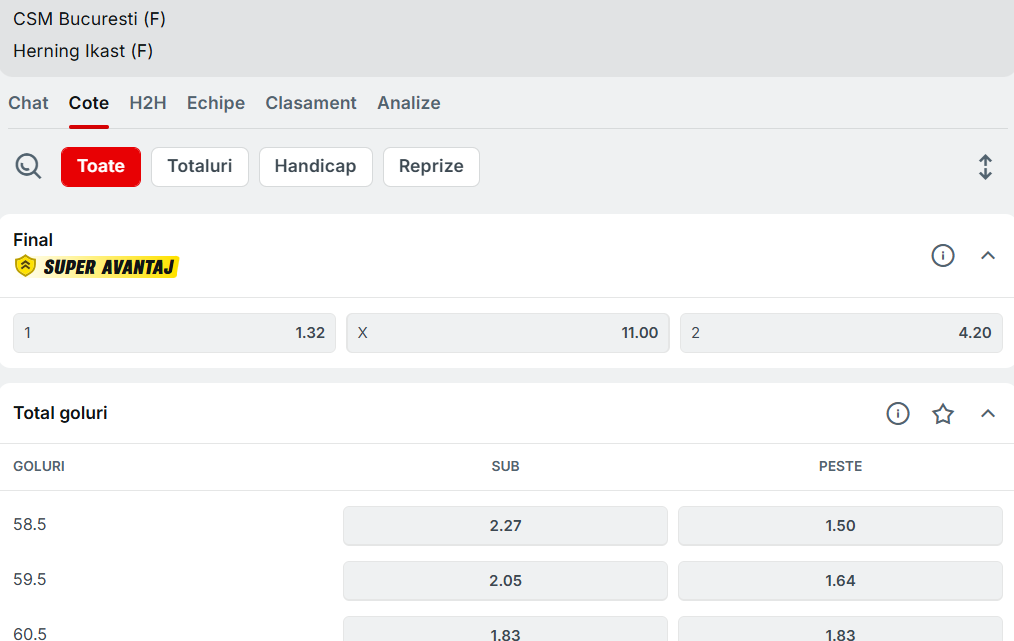1014x641 pixels.
Task: Filter markets by Handicap
Action: pos(315,166)
